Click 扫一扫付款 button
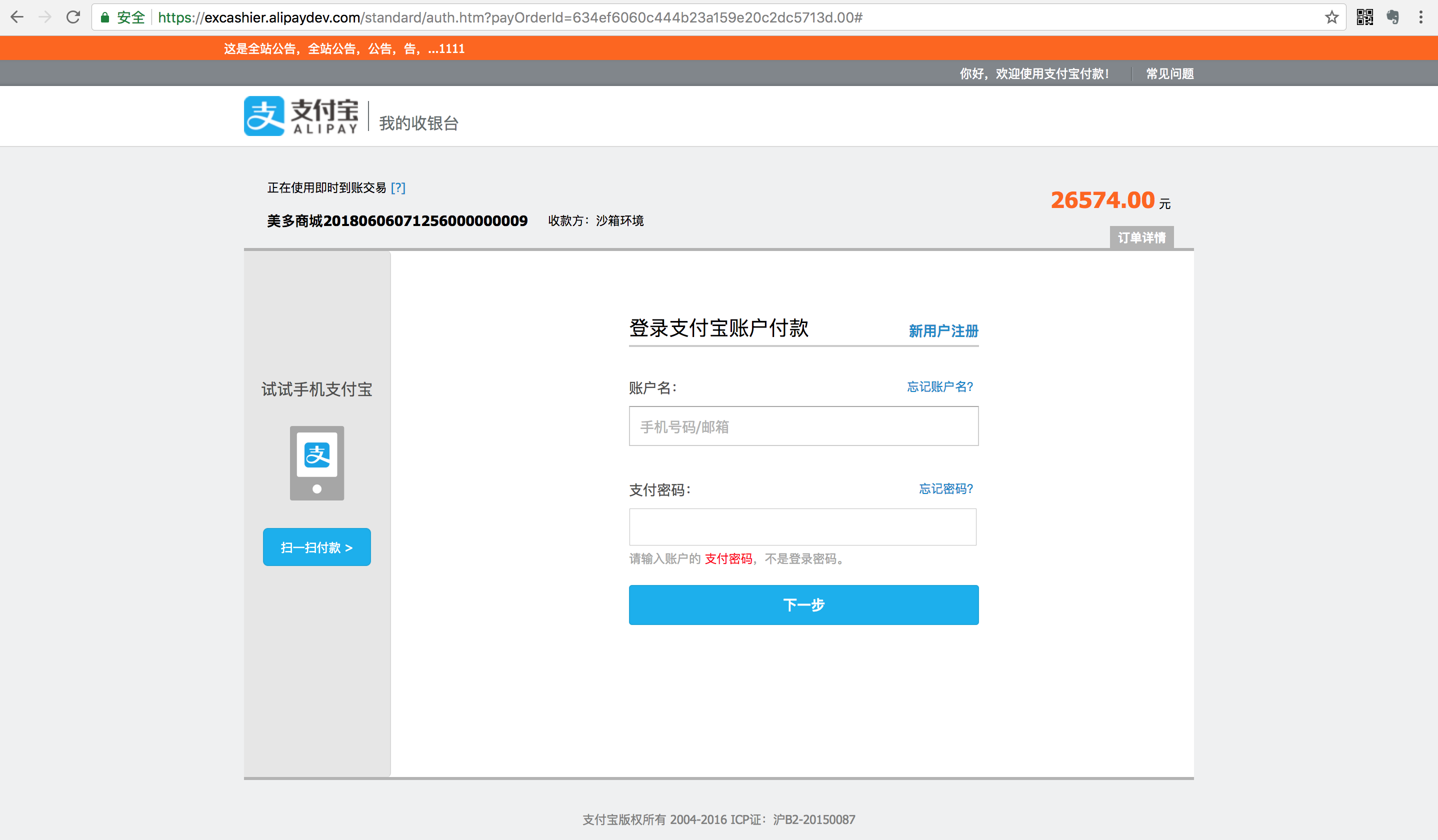This screenshot has width=1438, height=840. tap(316, 547)
